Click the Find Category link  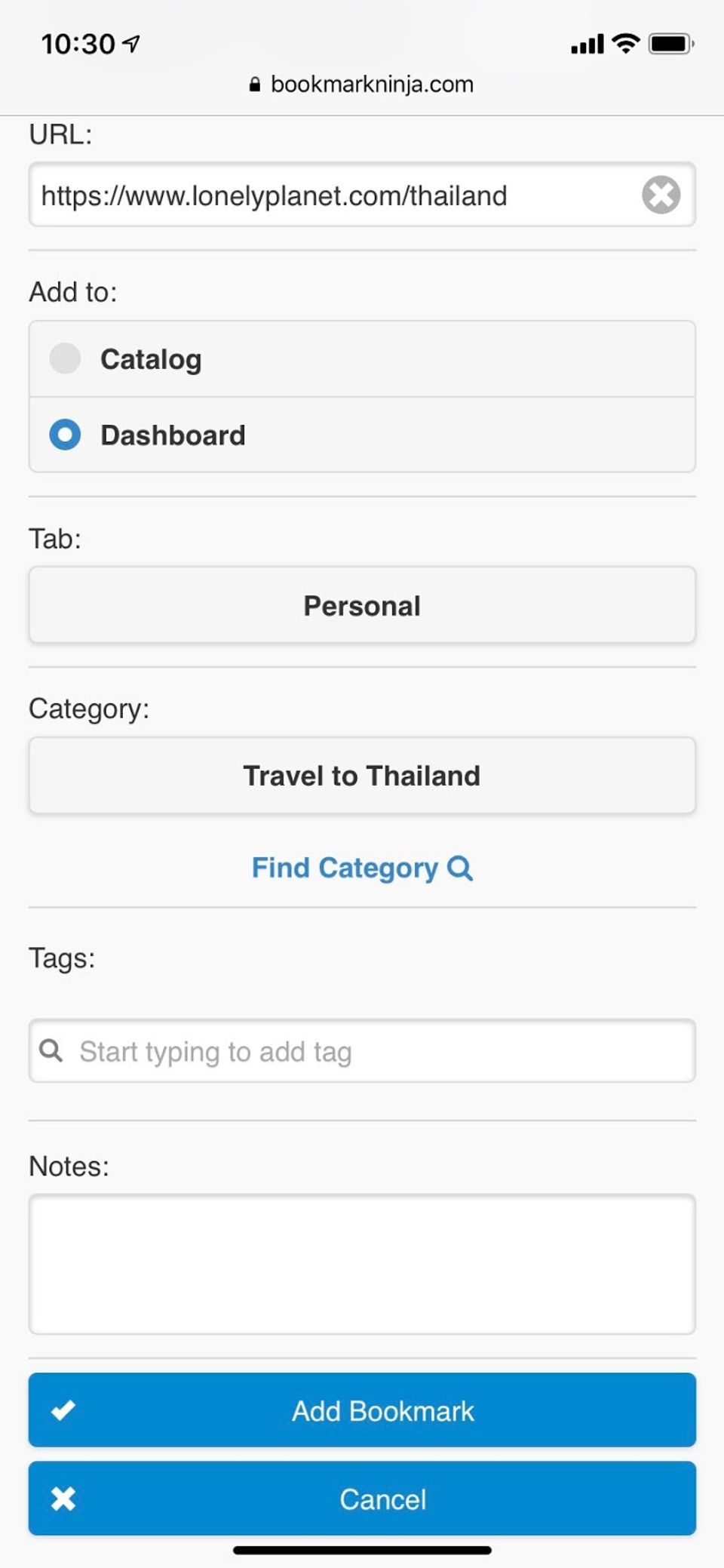tap(345, 869)
